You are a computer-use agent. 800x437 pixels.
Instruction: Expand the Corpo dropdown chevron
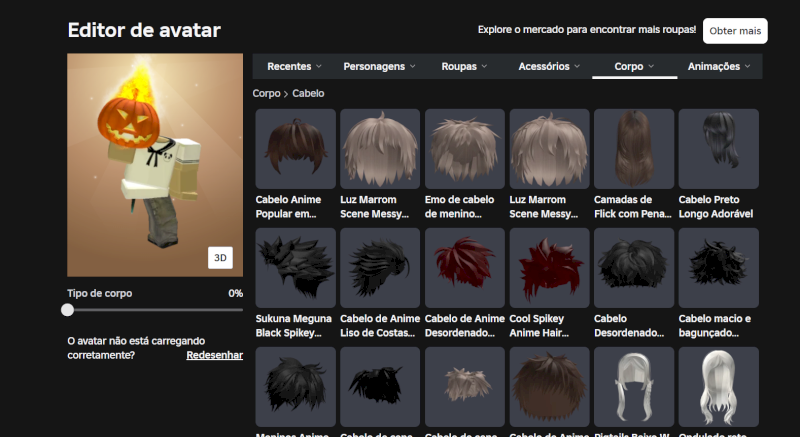(x=651, y=66)
